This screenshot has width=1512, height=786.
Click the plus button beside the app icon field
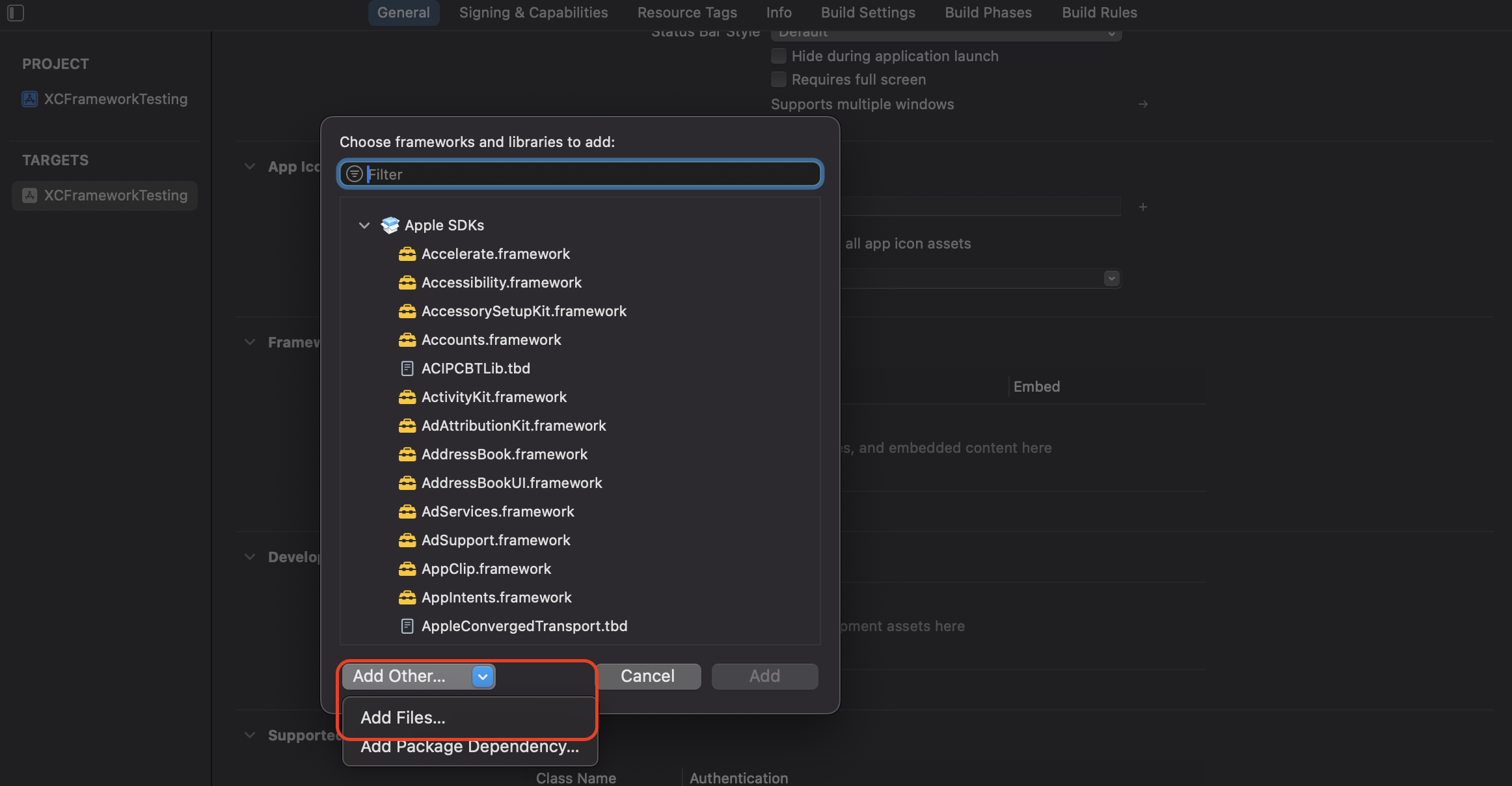click(x=1143, y=207)
